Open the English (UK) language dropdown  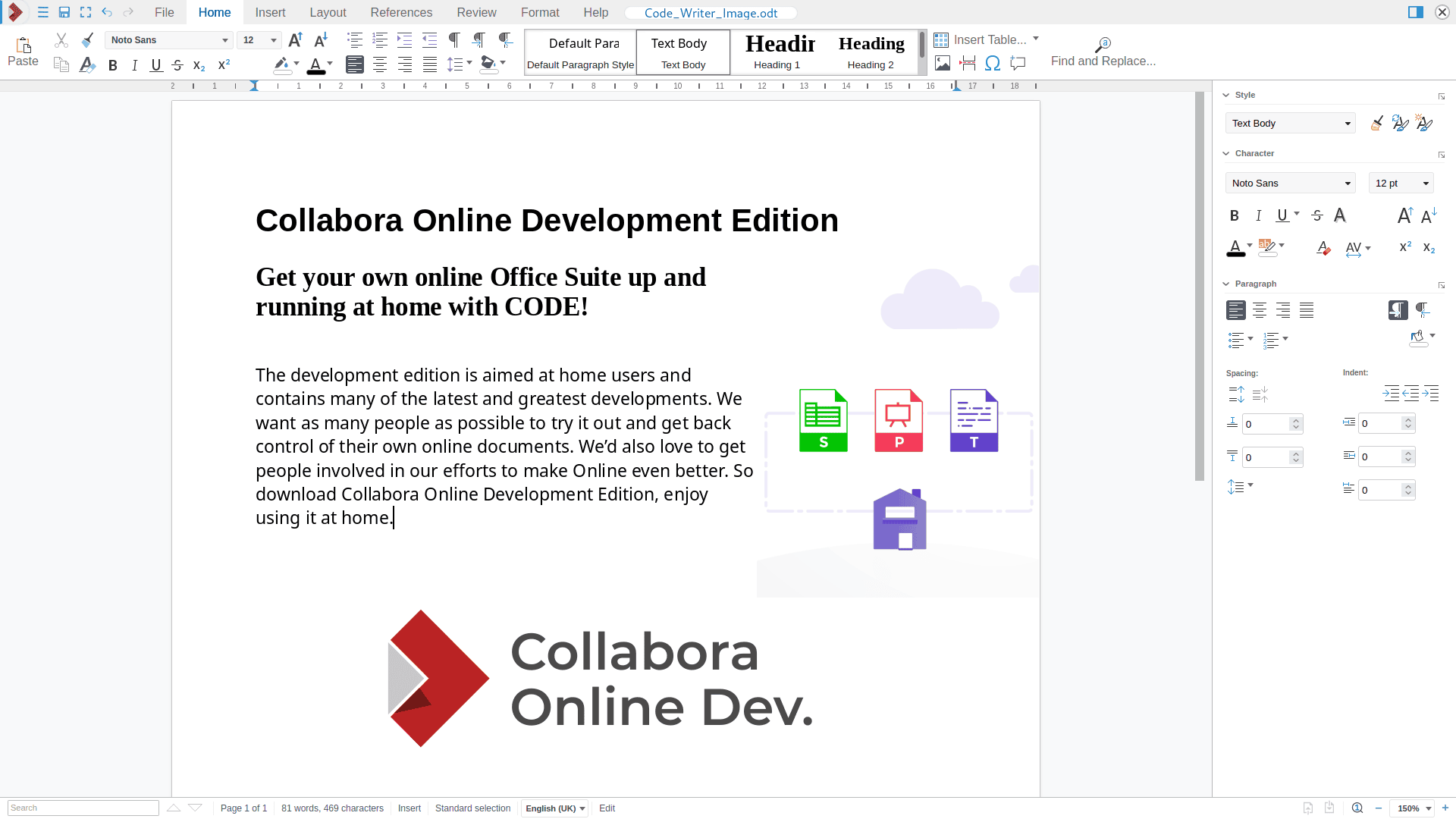[x=555, y=808]
